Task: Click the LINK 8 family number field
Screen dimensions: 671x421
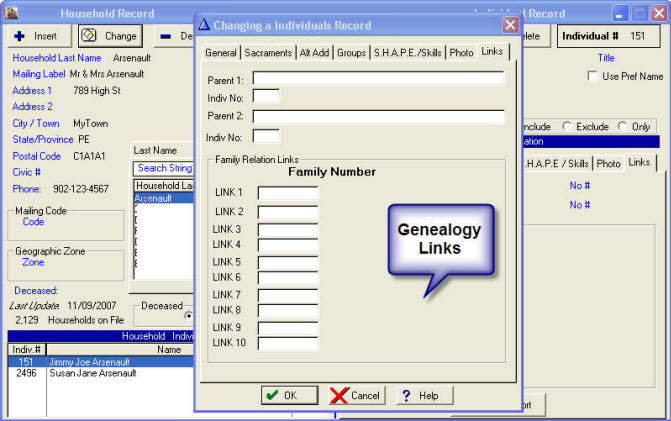Action: tap(288, 310)
